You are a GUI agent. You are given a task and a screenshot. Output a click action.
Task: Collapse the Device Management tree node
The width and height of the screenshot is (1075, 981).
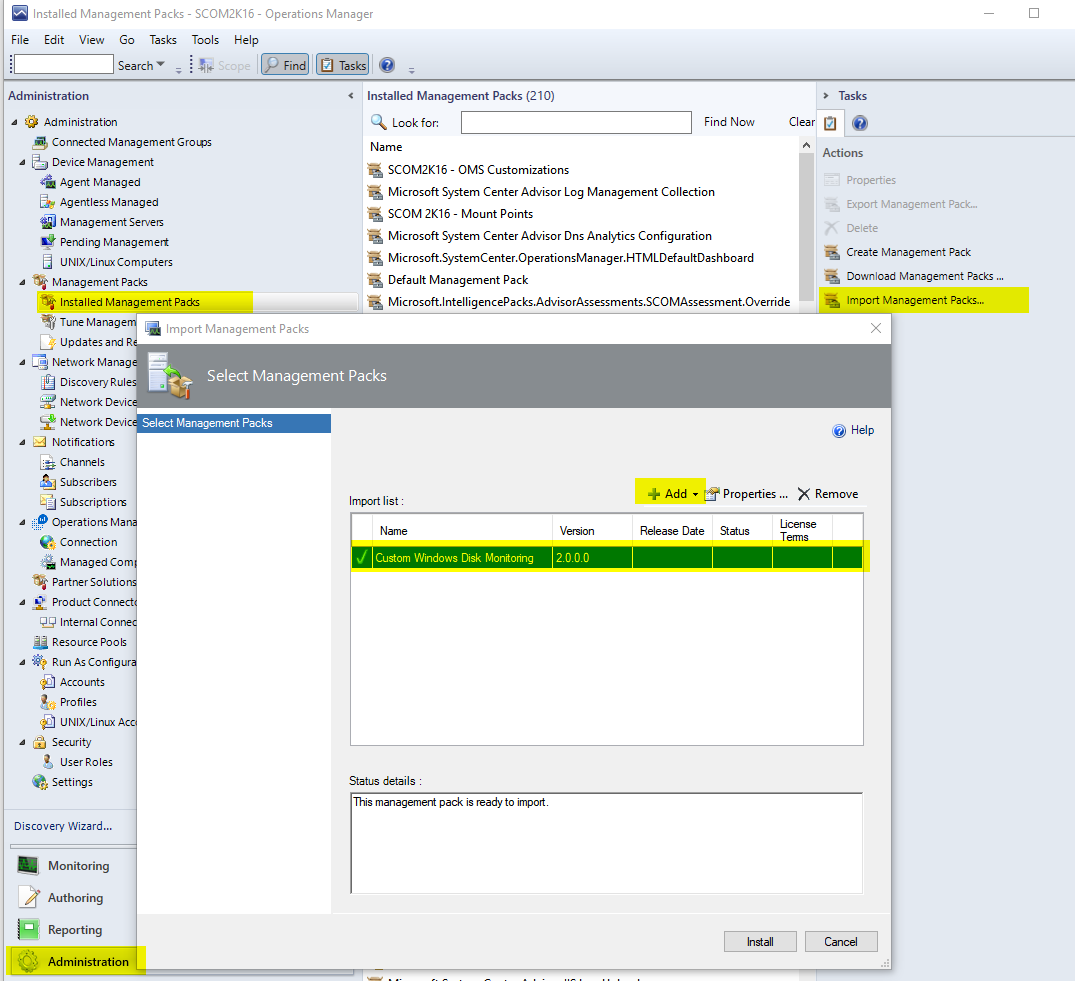(23, 162)
